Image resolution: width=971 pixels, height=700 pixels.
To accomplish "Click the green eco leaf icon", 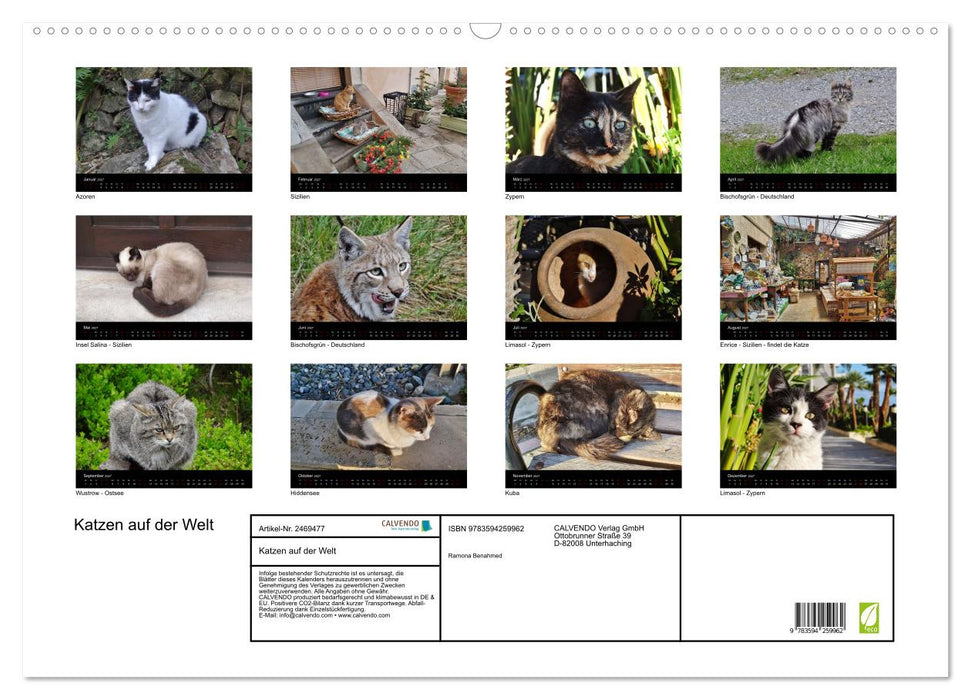I will [868, 618].
